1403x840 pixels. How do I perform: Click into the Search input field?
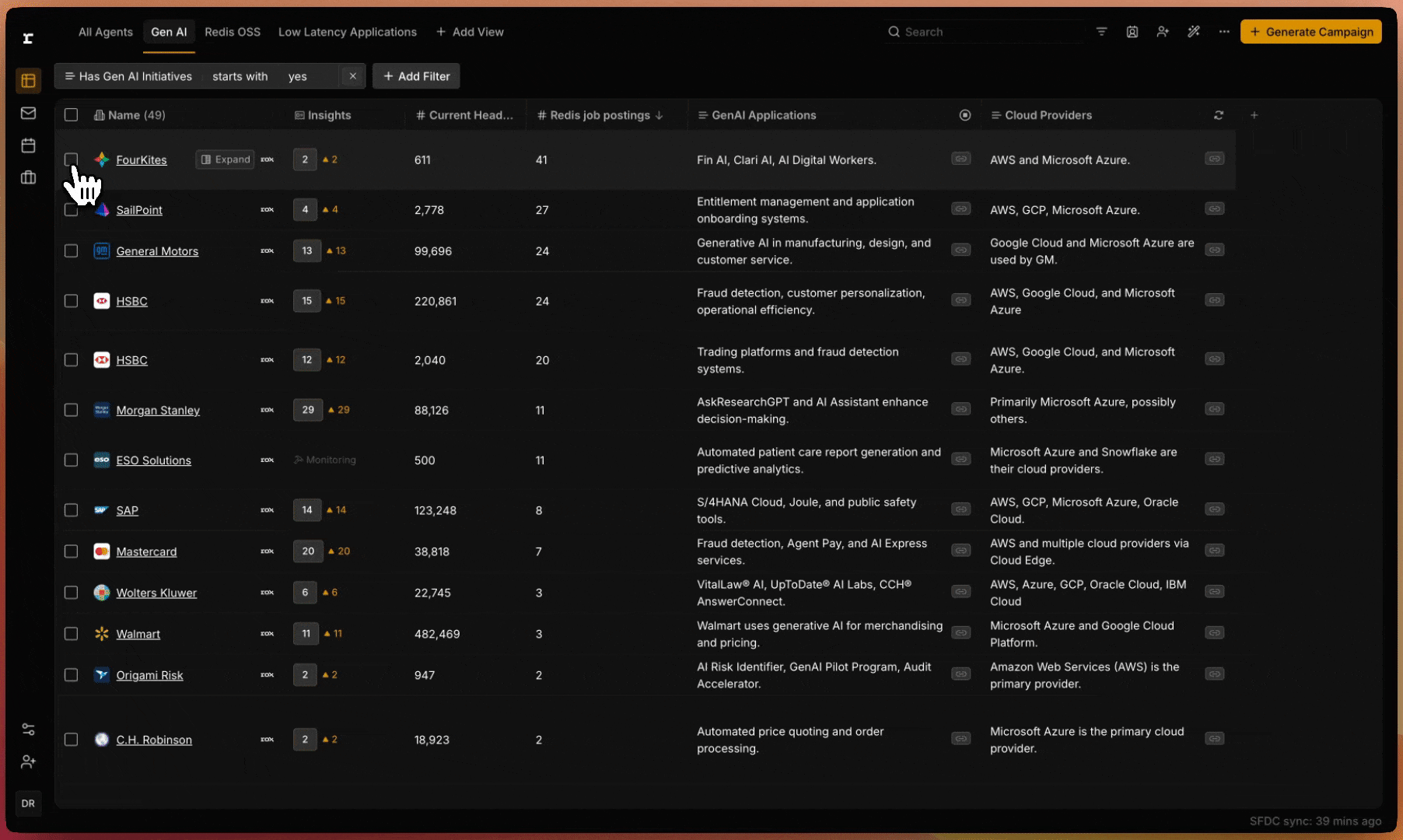pyautogui.click(x=988, y=32)
